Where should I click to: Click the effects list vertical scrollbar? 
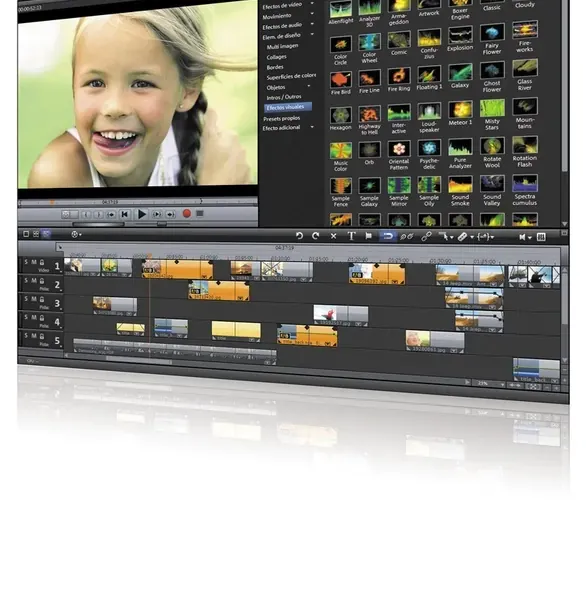pyautogui.click(x=565, y=86)
